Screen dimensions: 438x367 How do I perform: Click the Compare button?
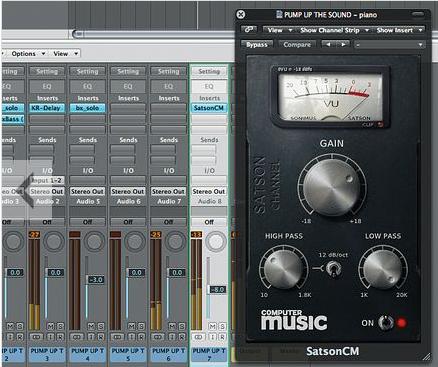click(297, 44)
